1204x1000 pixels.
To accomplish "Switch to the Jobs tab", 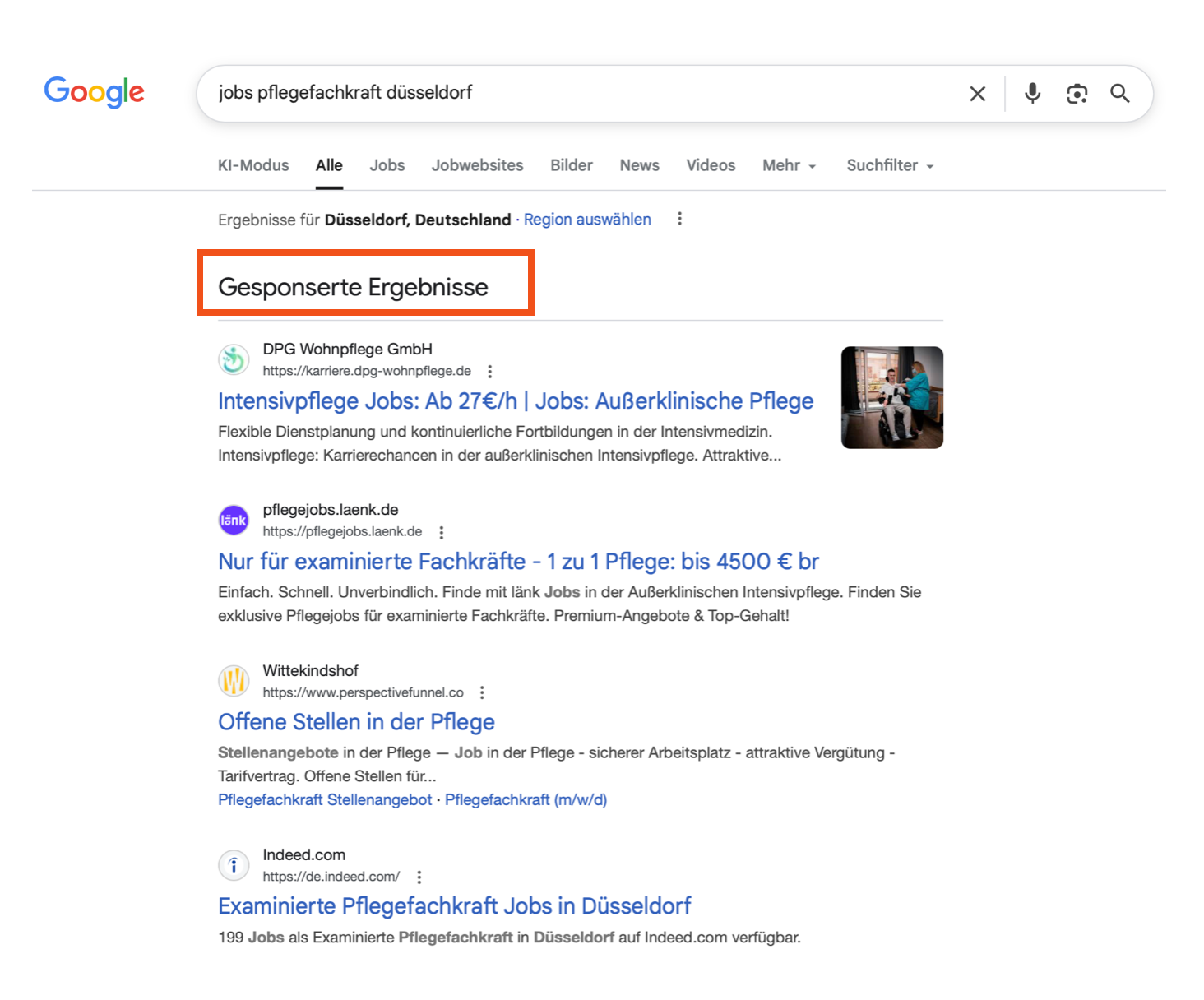I will (x=387, y=165).
